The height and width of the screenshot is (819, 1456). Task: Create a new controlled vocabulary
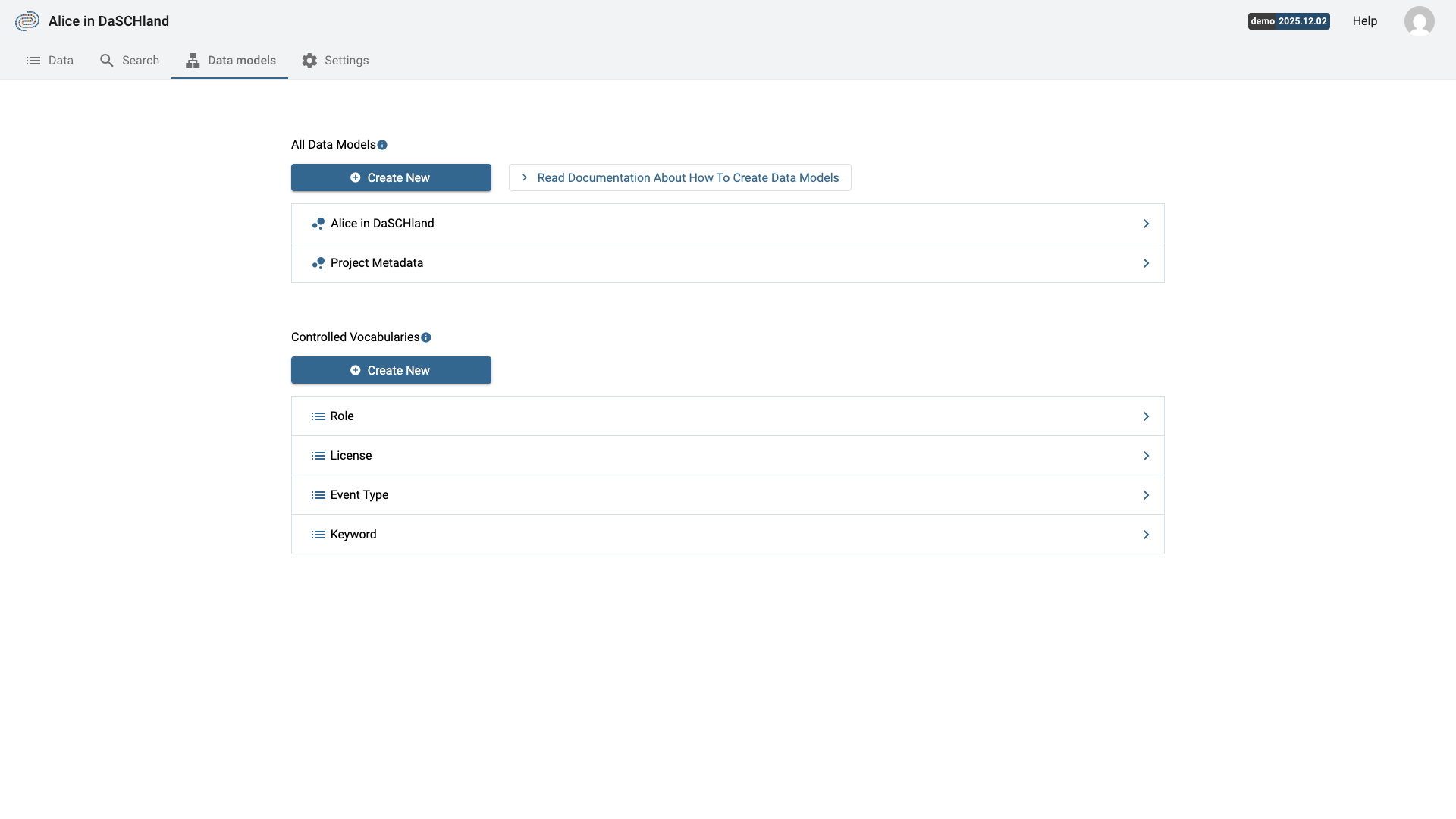[x=391, y=370]
